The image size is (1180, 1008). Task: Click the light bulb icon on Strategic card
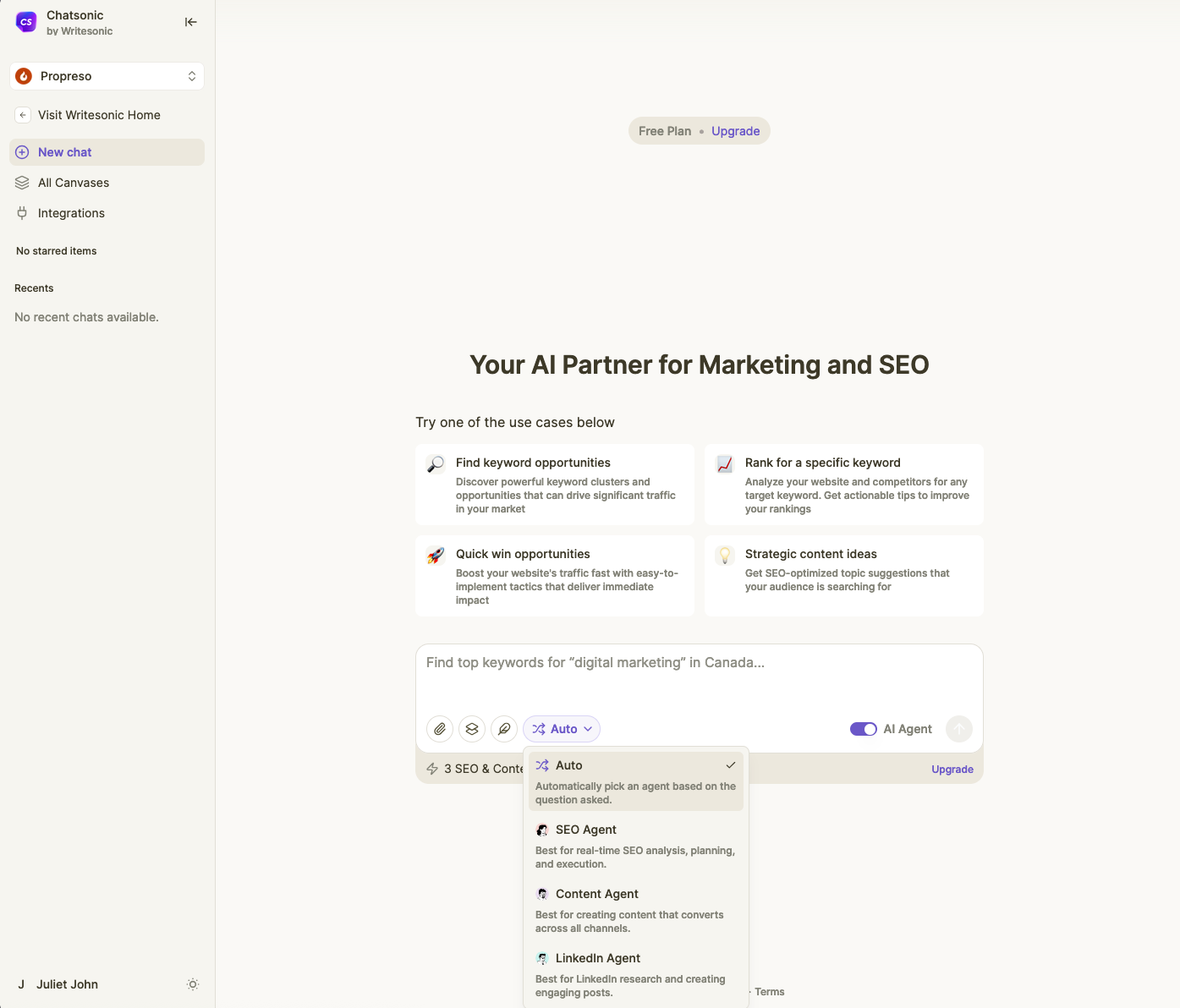pyautogui.click(x=725, y=556)
